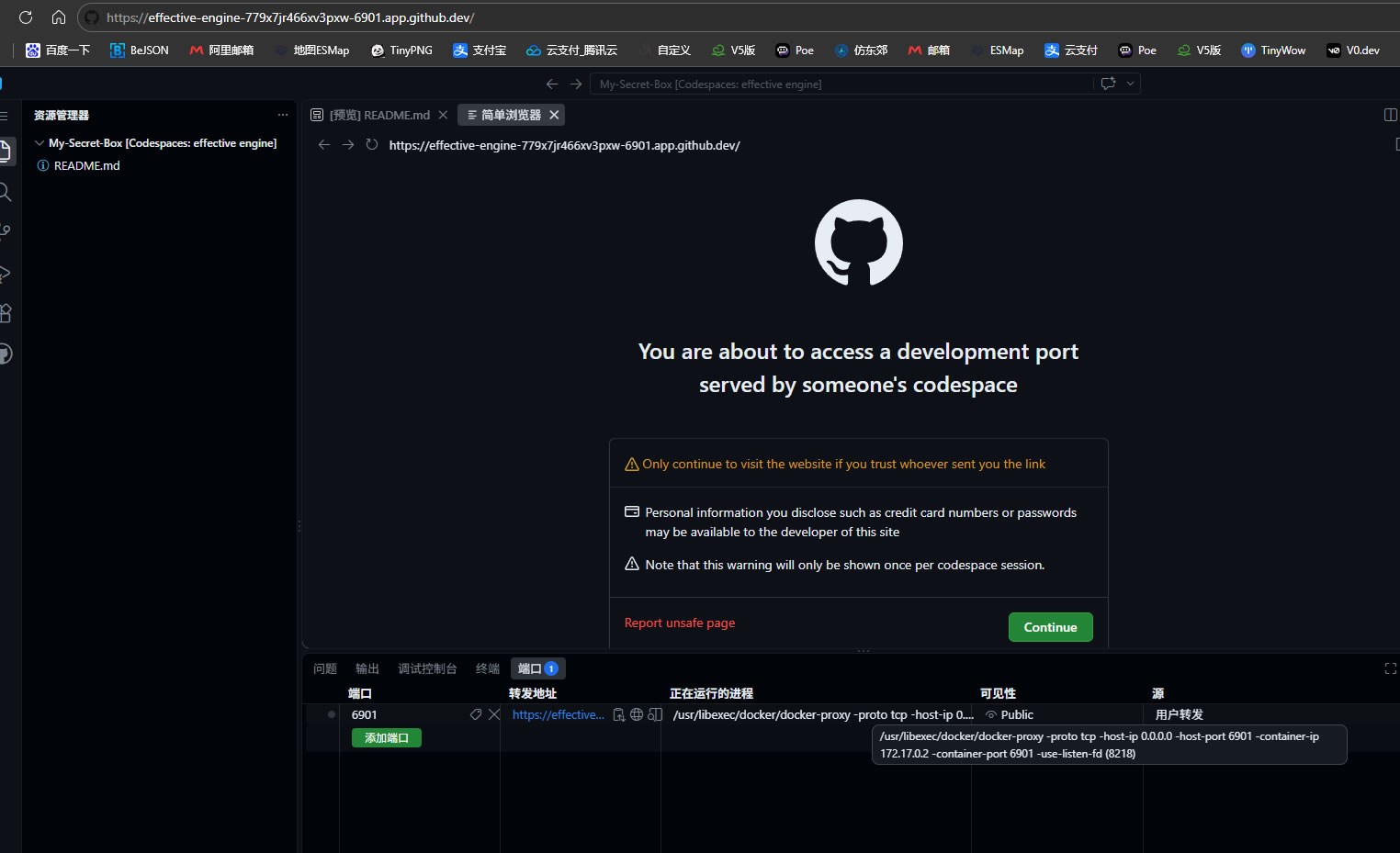The height and width of the screenshot is (853, 1400).
Task: Collapse the My-Secret-Box folder tree
Action: pyautogui.click(x=40, y=143)
